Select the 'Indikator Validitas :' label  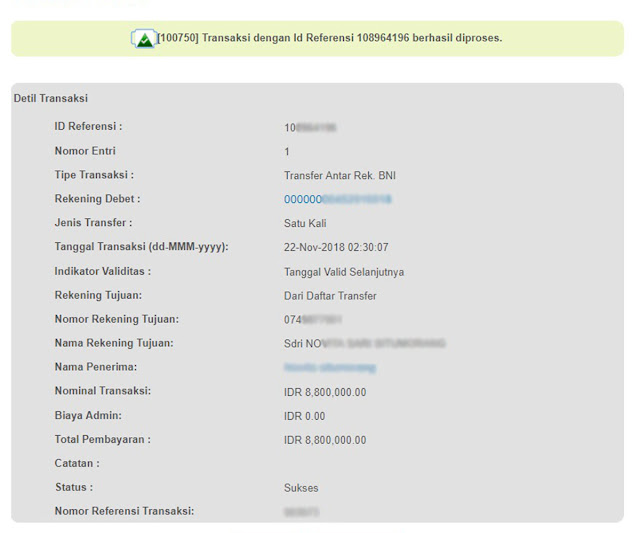[x=102, y=271]
